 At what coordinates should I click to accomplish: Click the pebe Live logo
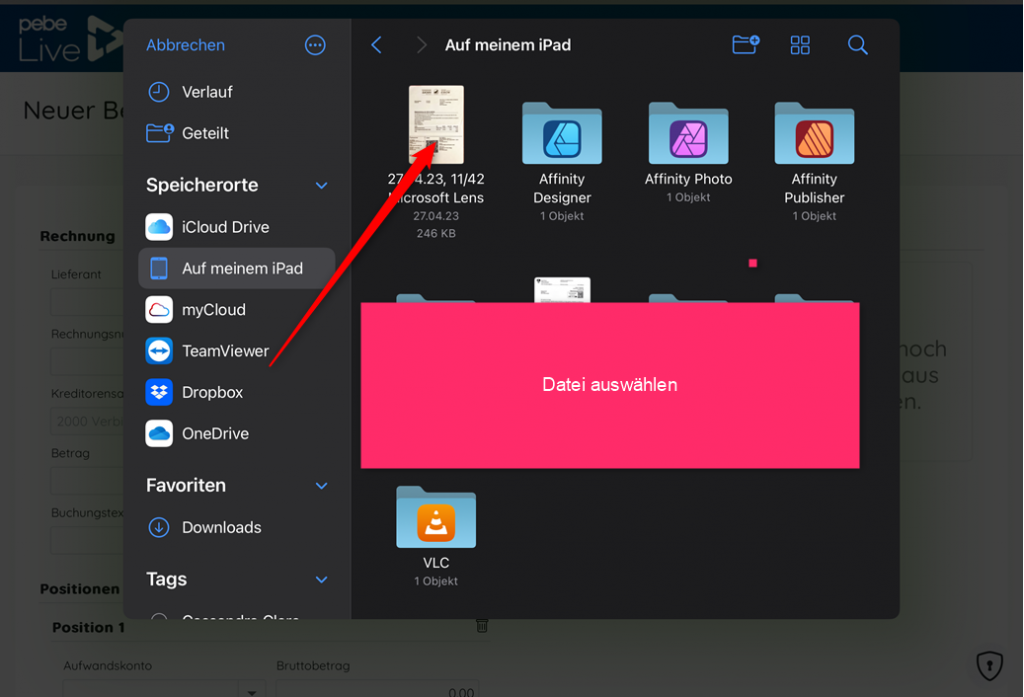click(69, 39)
